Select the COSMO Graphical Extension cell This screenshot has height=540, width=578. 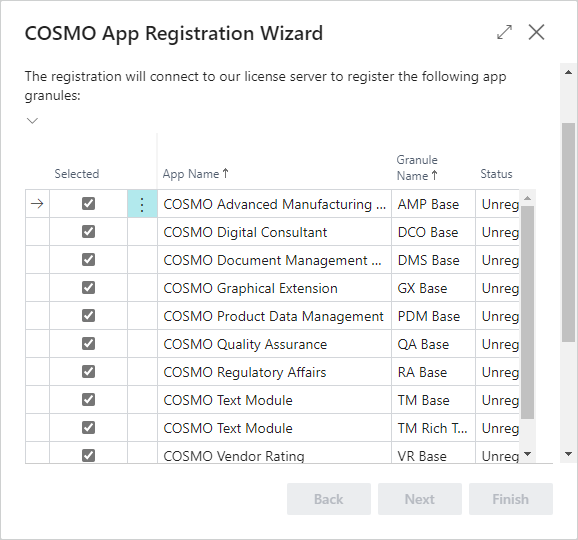(274, 288)
